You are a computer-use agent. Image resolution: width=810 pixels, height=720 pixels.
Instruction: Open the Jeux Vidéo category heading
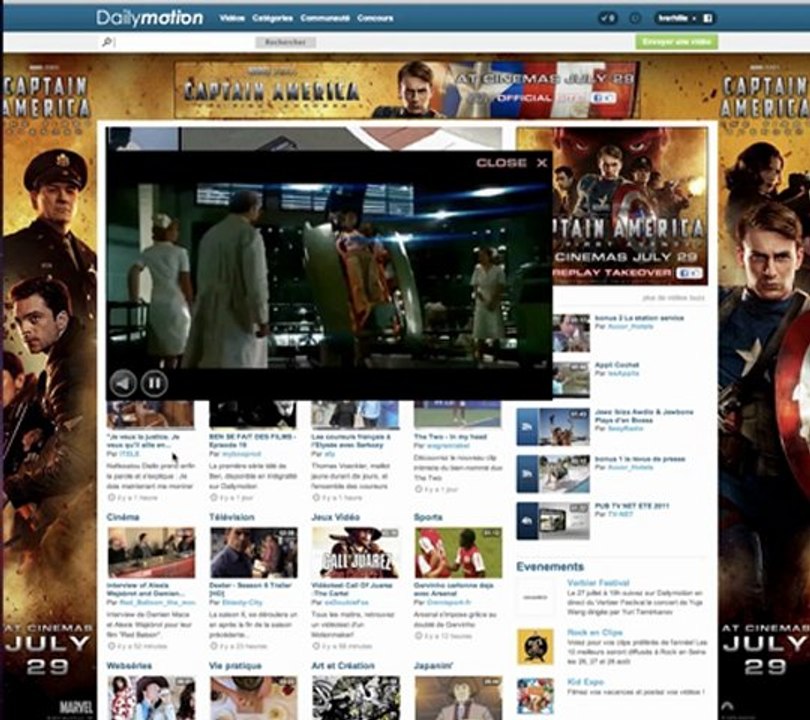[x=335, y=517]
